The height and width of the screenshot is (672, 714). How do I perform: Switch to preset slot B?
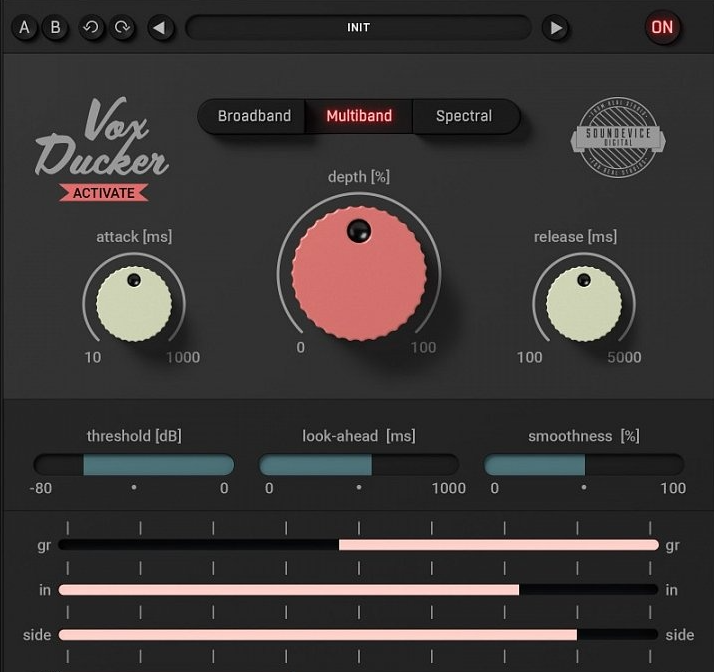click(x=55, y=28)
